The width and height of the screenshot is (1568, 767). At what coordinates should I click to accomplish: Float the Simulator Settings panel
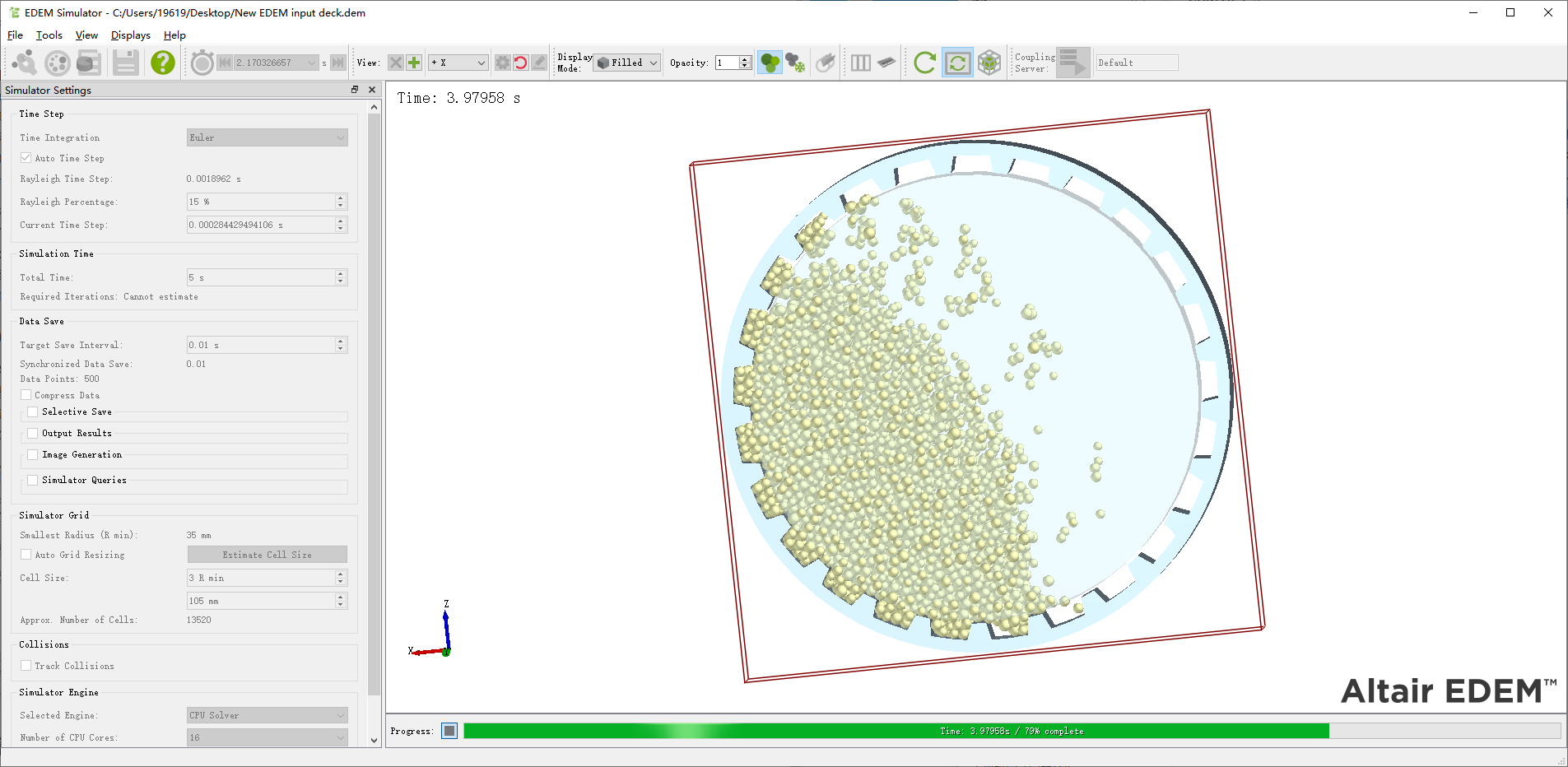coord(355,90)
